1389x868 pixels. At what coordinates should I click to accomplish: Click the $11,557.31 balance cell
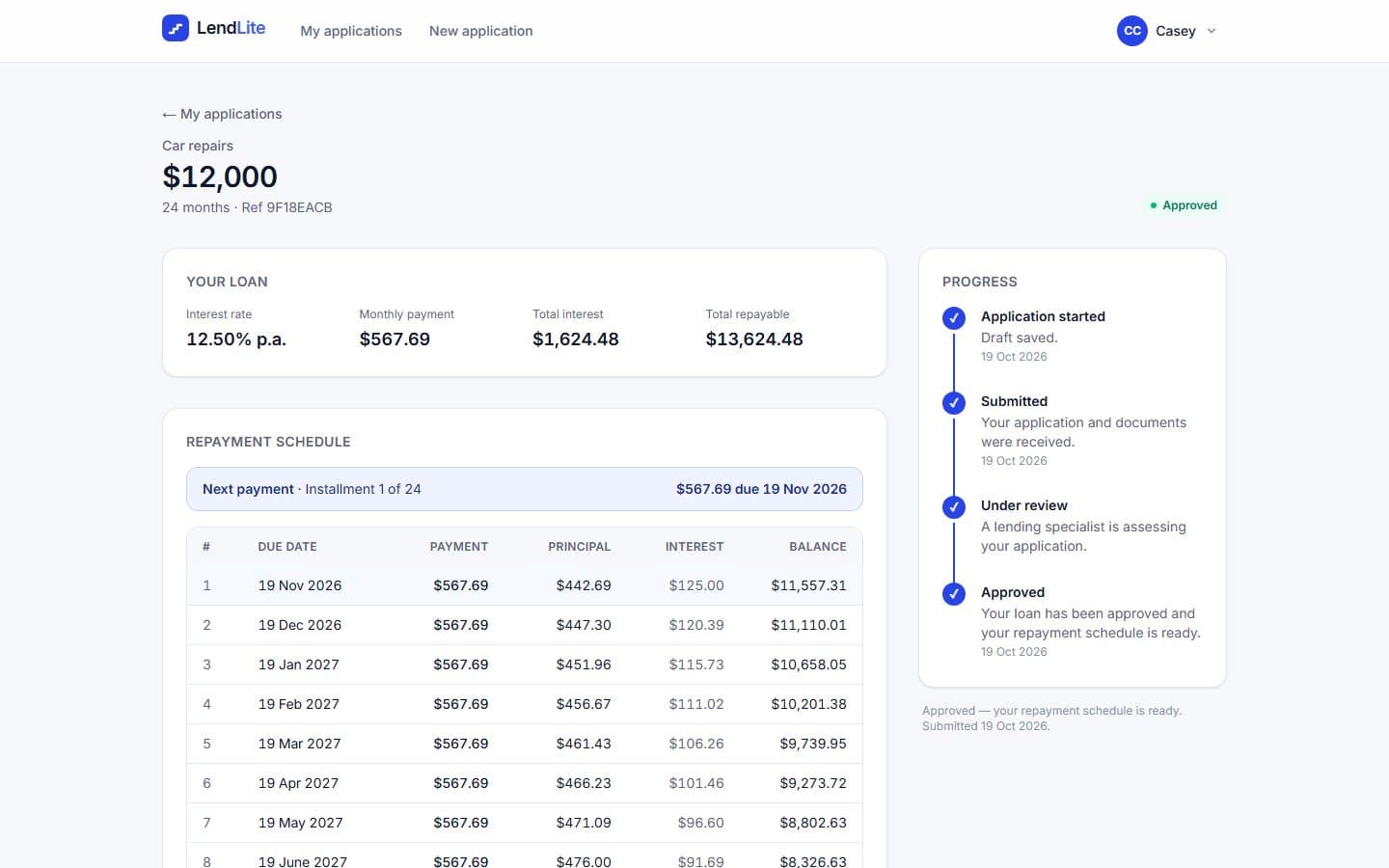coord(808,585)
